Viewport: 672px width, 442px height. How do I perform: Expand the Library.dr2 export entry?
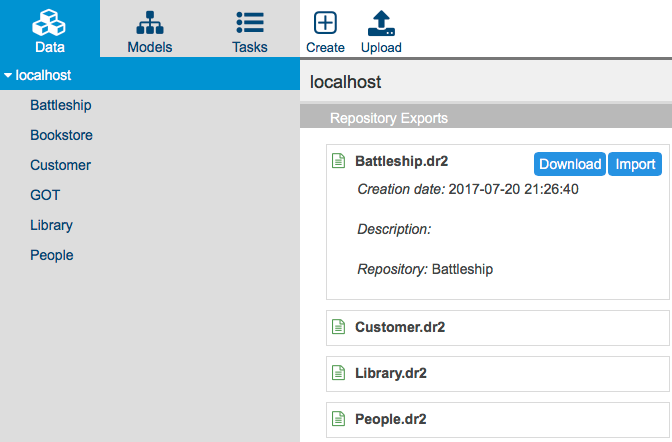498,374
